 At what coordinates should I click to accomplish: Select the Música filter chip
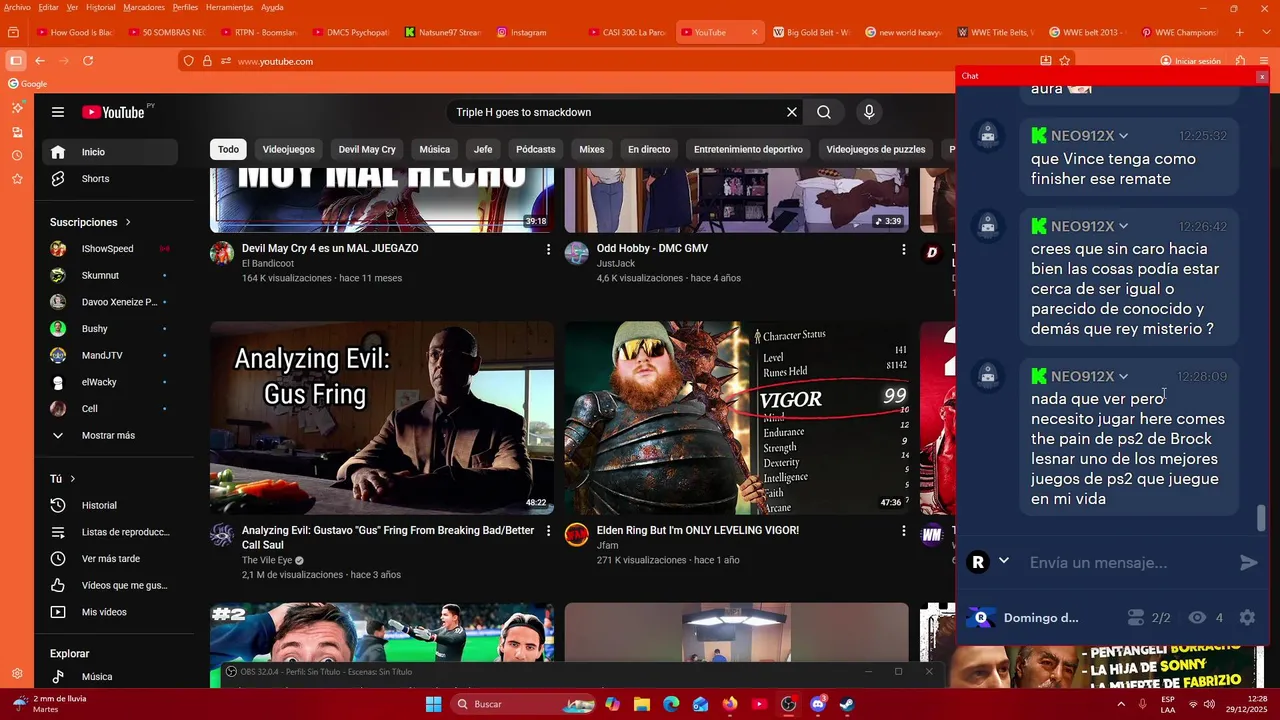click(434, 149)
